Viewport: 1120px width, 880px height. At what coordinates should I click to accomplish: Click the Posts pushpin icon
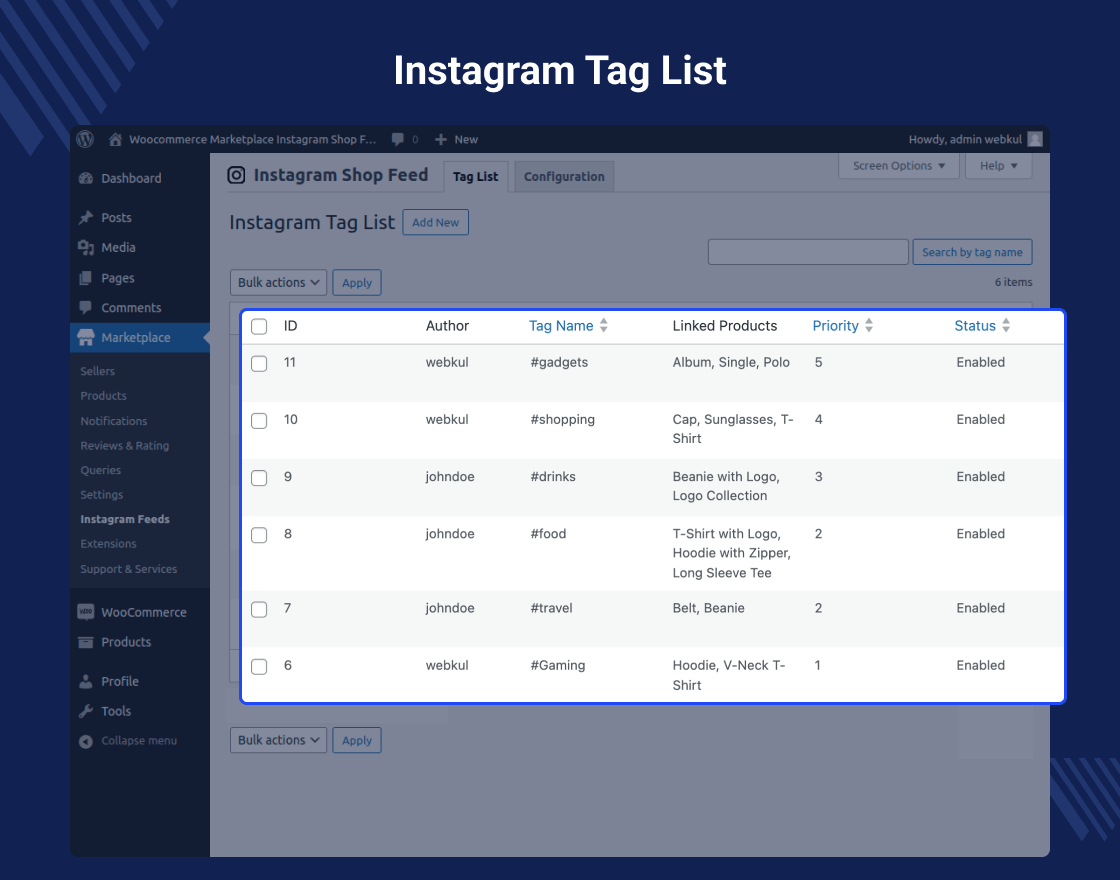[86, 218]
